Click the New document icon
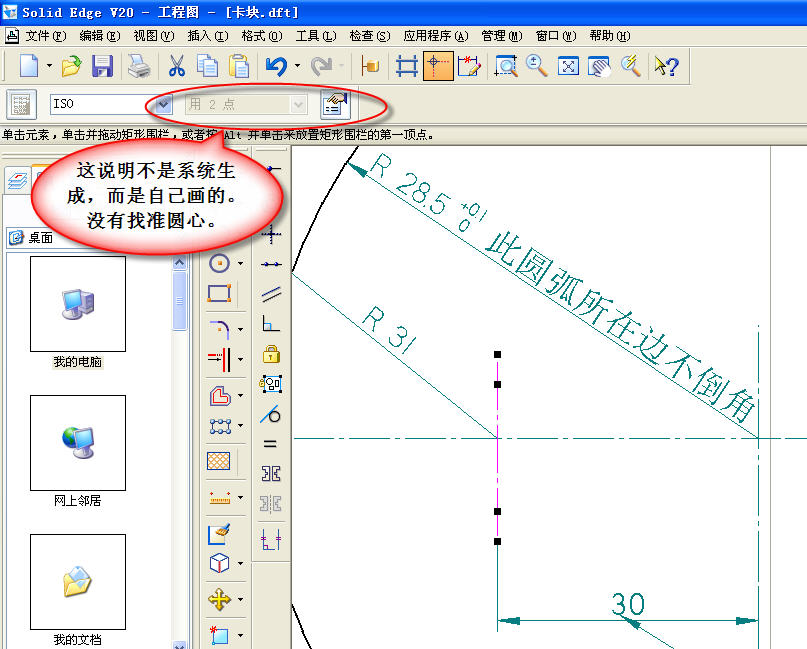The image size is (807, 649). click(29, 66)
